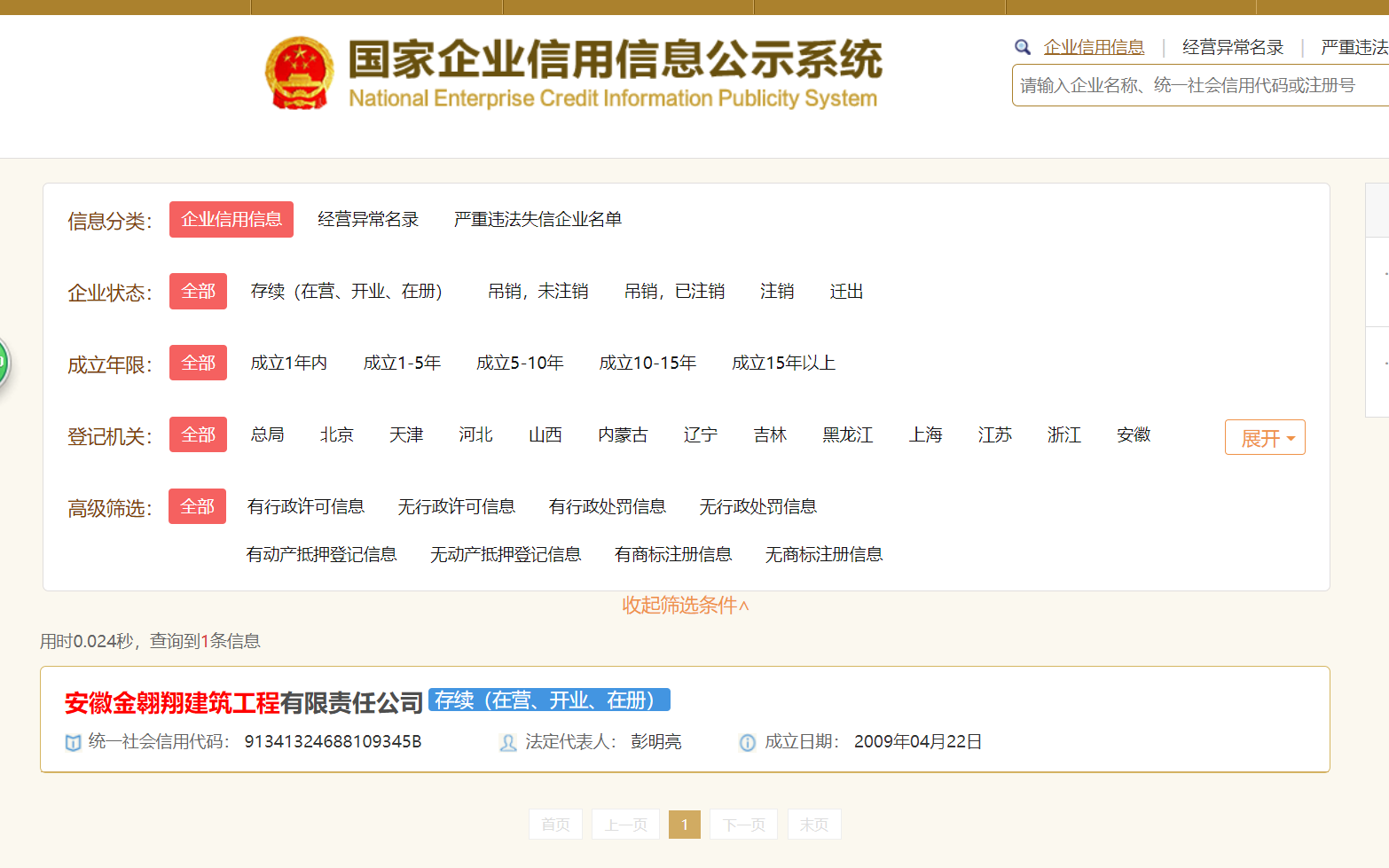Click the national emblem logo

300,74
